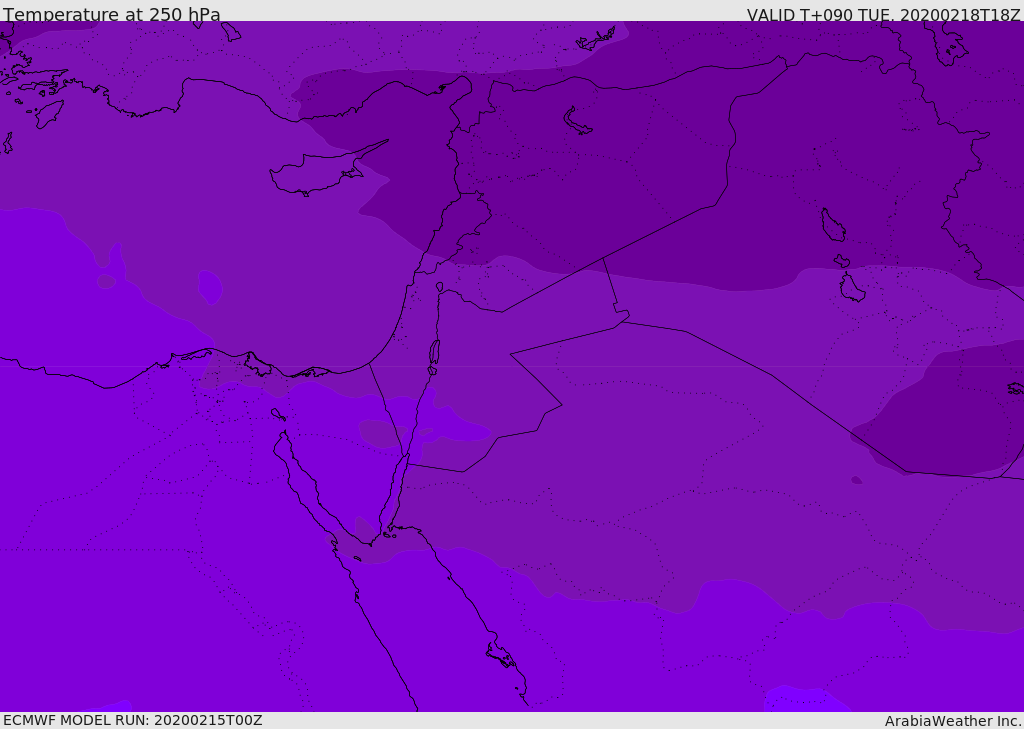Image resolution: width=1024 pixels, height=729 pixels.
Task: Select Lake Assad in northern Syria
Action: pyautogui.click(x=578, y=121)
